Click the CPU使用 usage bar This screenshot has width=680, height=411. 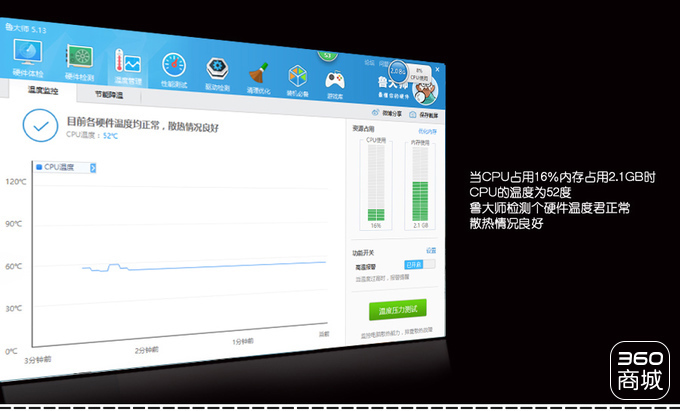click(x=376, y=183)
